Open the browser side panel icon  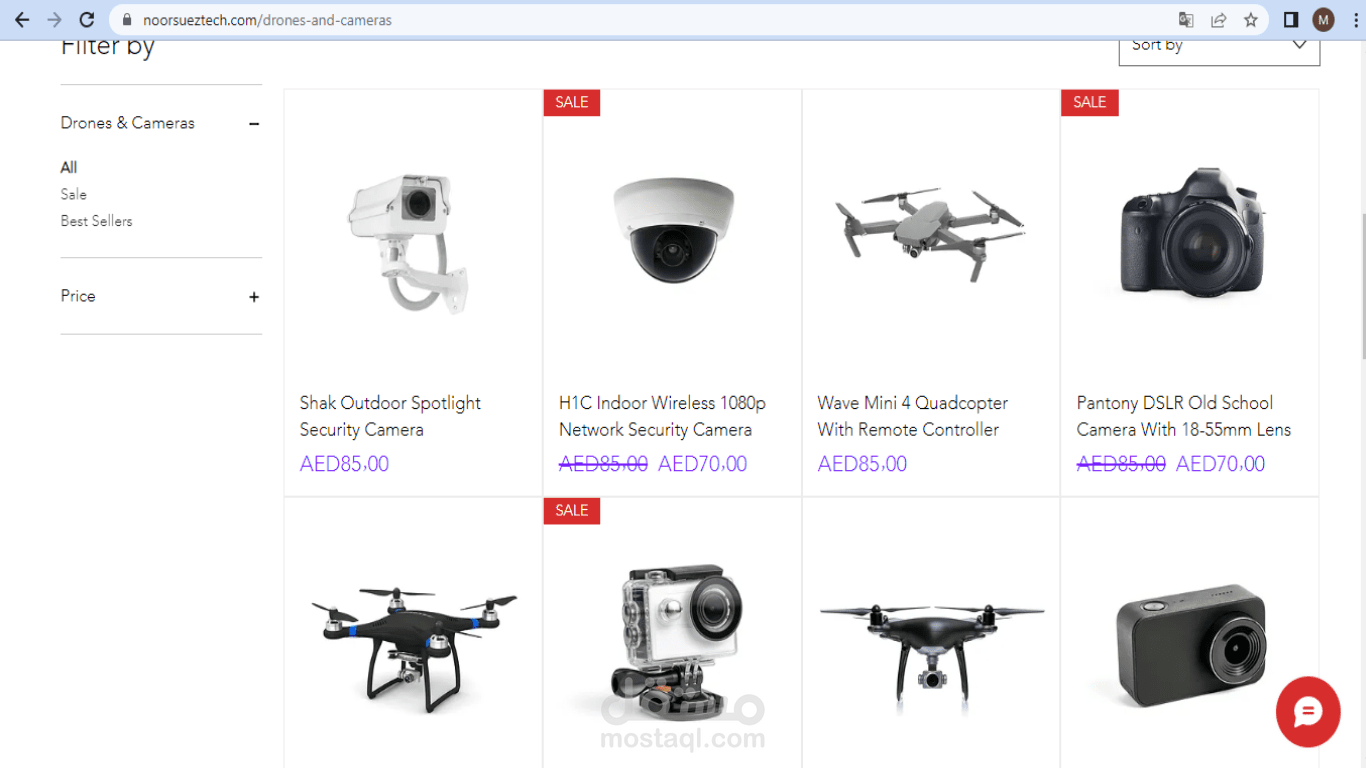pos(1291,20)
